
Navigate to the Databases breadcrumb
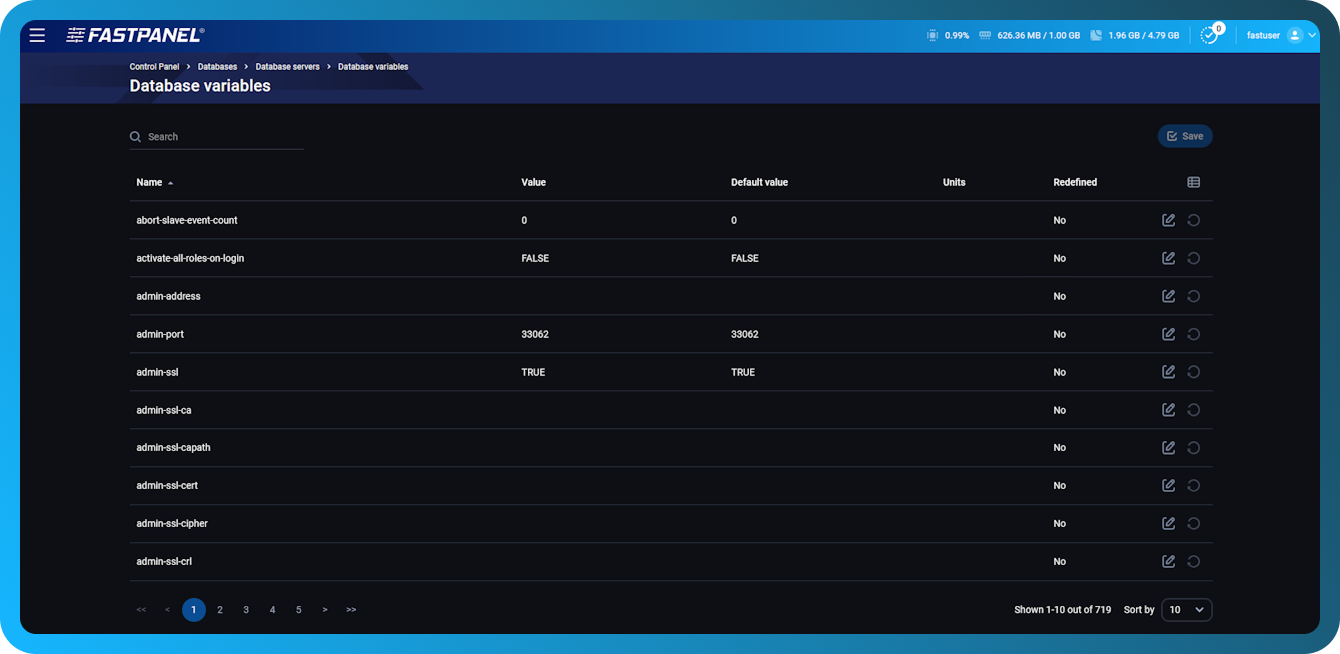216,66
